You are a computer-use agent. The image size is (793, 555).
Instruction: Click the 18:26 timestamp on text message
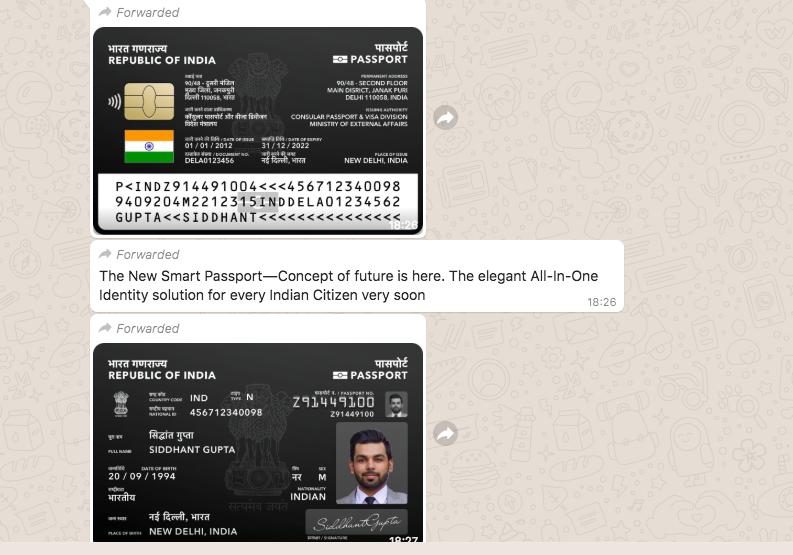pos(601,302)
